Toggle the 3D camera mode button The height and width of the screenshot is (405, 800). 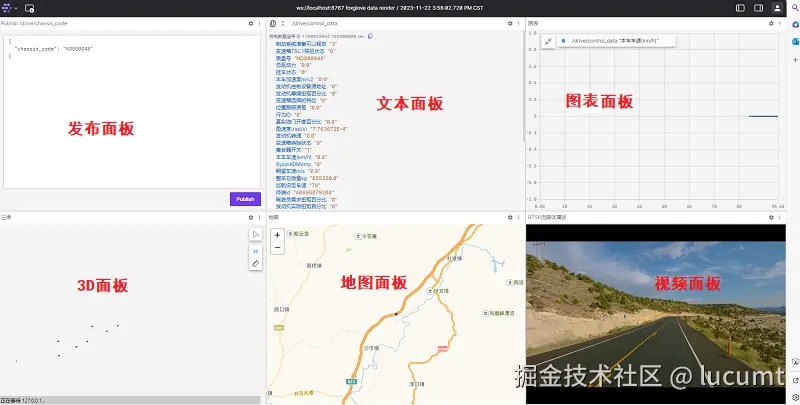tap(256, 251)
